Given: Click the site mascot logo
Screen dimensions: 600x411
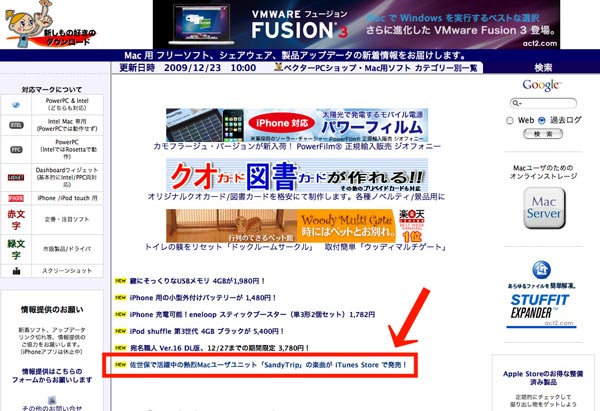Looking at the screenshot, I should (x=50, y=24).
